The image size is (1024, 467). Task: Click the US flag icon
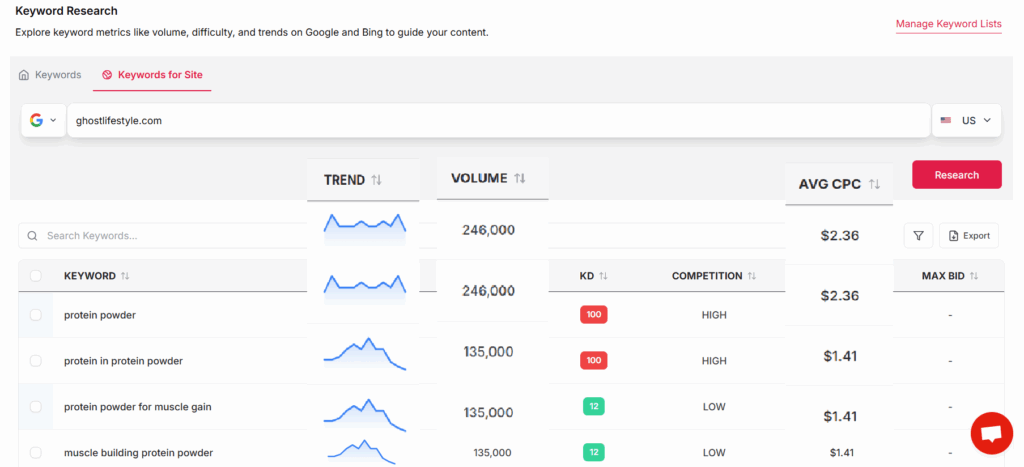(946, 120)
